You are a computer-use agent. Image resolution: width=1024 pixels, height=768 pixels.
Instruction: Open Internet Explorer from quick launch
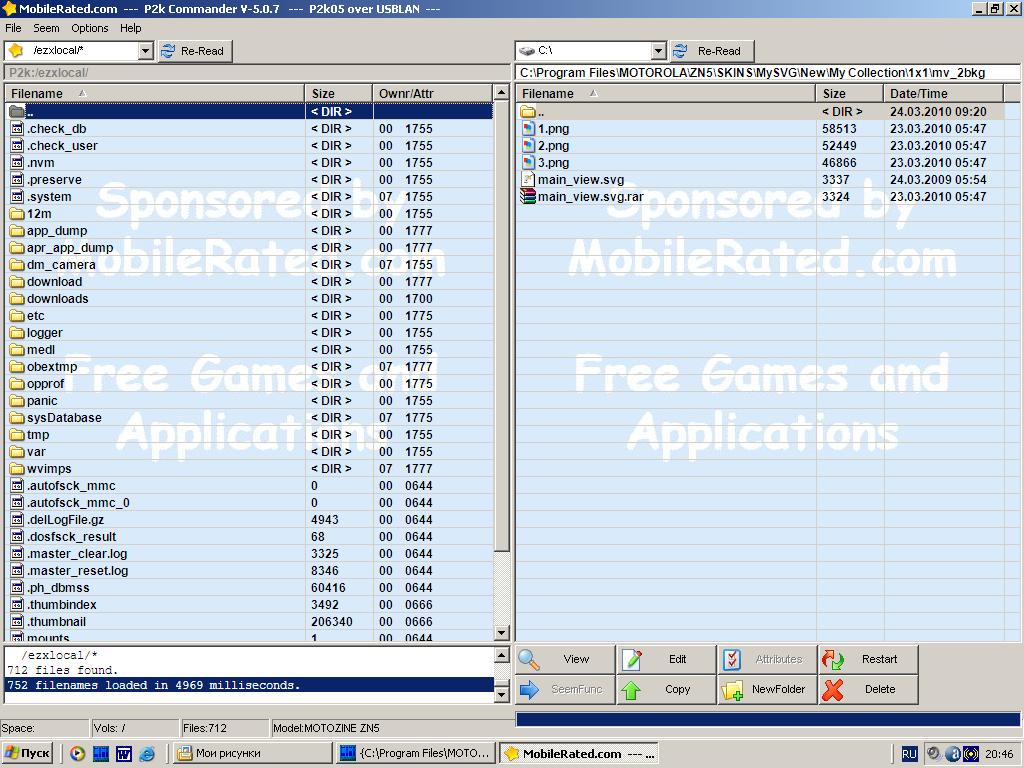coord(147,754)
